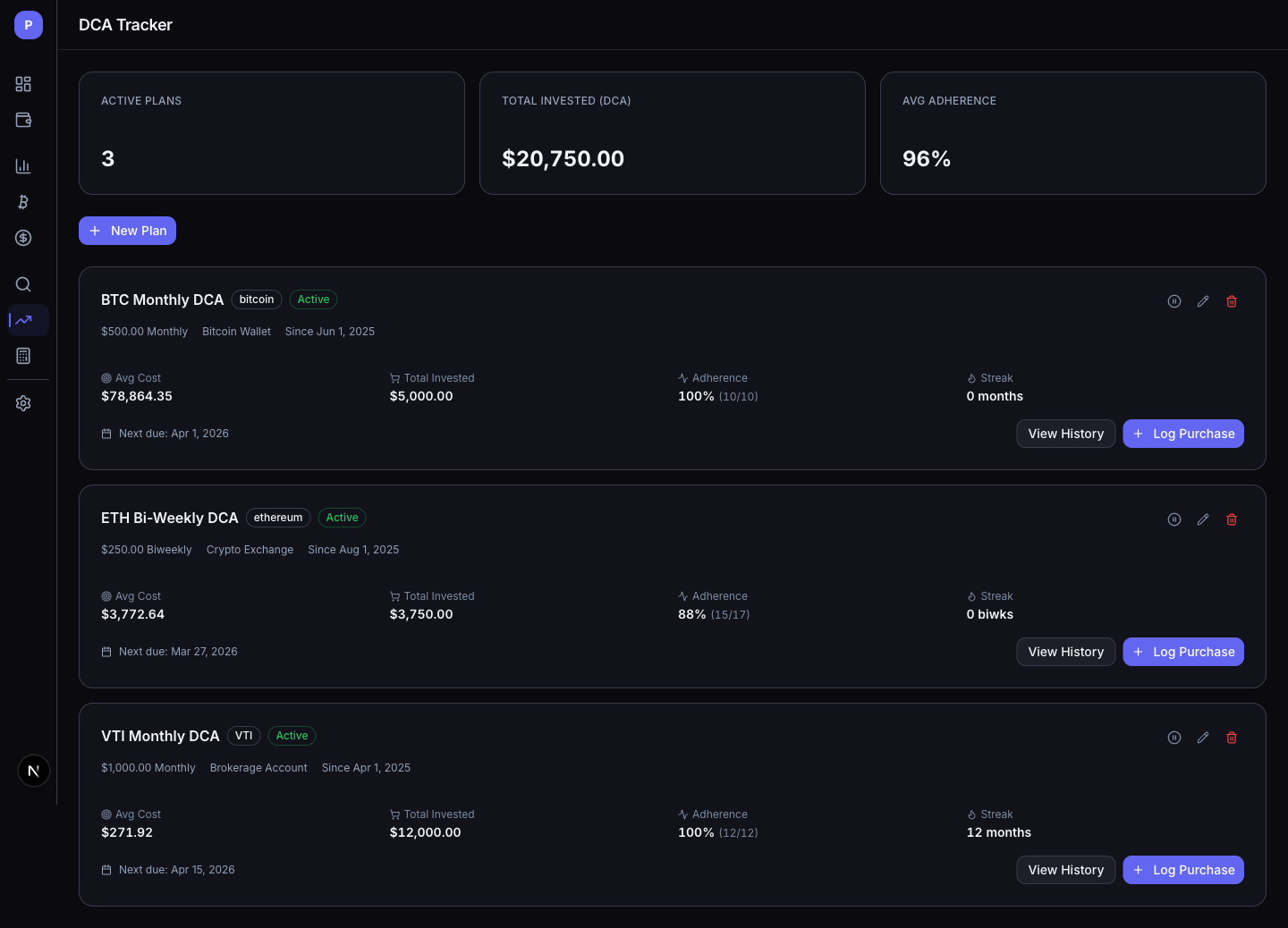Pause the VTI Monthly DCA plan
1288x928 pixels.
(1174, 738)
